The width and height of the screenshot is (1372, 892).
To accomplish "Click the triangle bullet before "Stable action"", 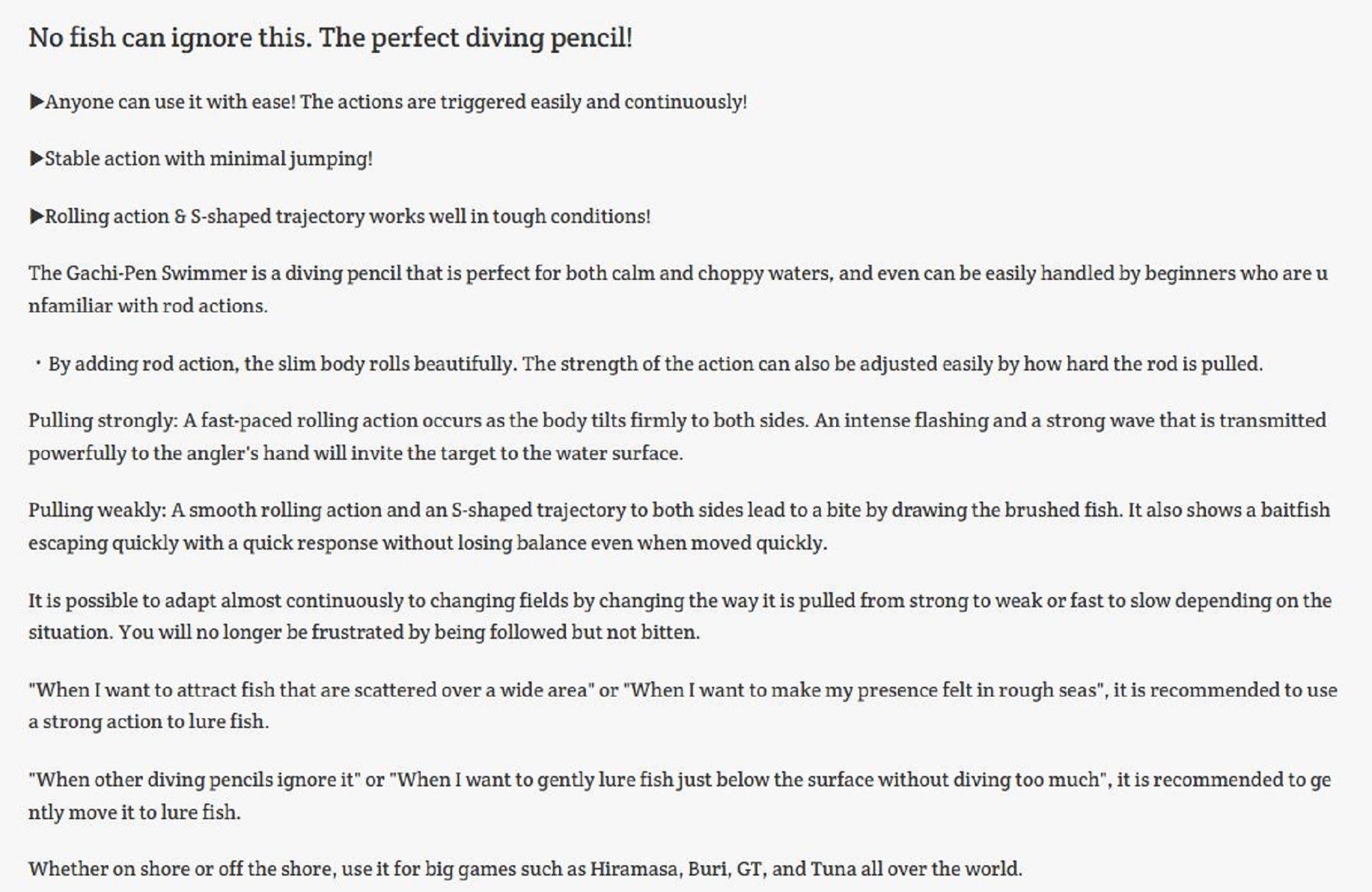I will pos(36,159).
